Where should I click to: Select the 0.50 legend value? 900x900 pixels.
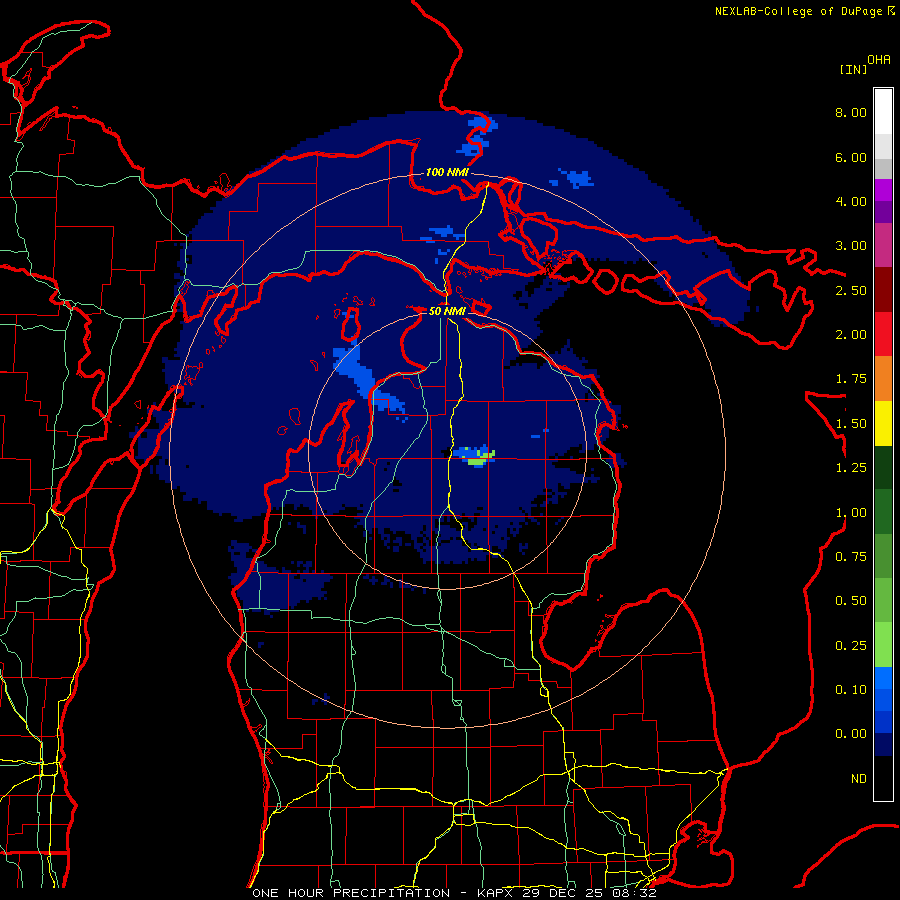click(851, 601)
